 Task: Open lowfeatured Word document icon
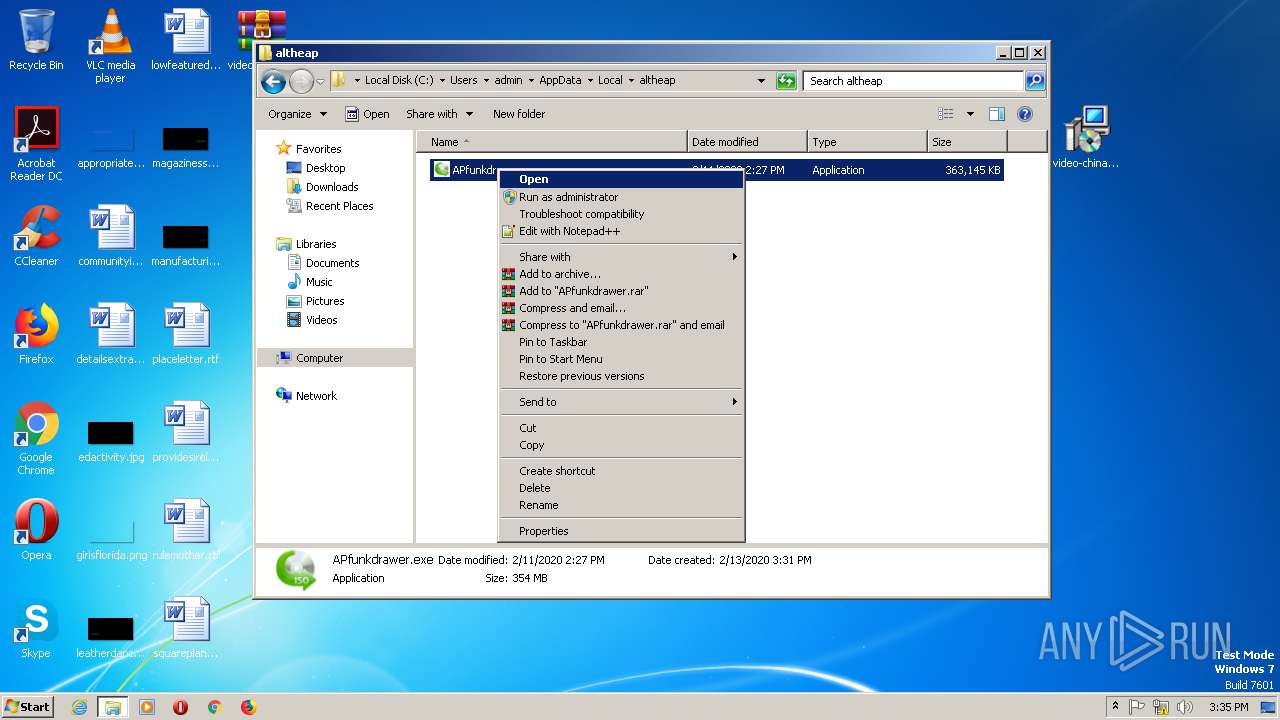[186, 40]
